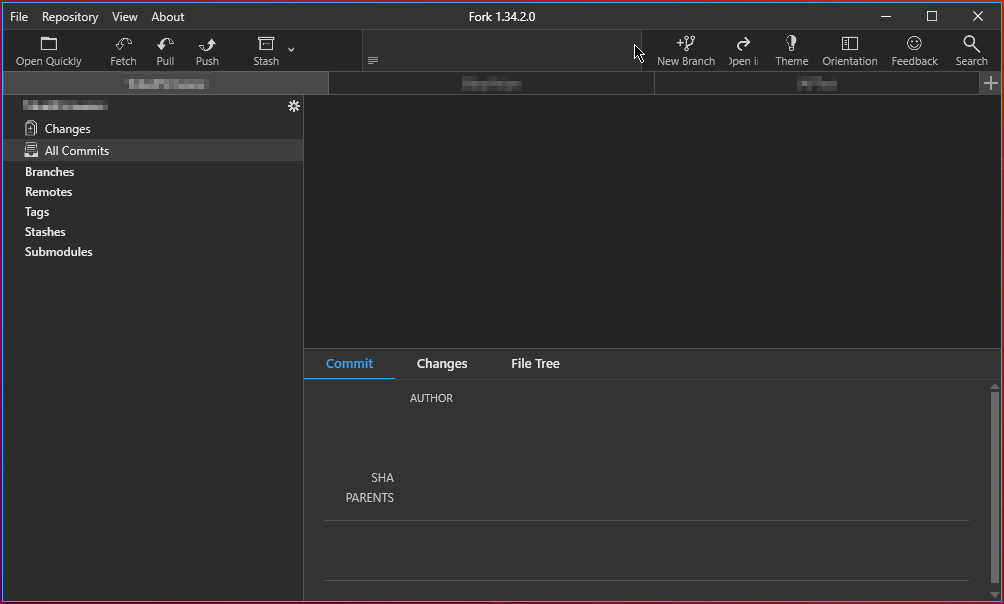Screen dimensions: 1004x604
Task: Open Changes in the sidebar
Action: click(x=153, y=129)
